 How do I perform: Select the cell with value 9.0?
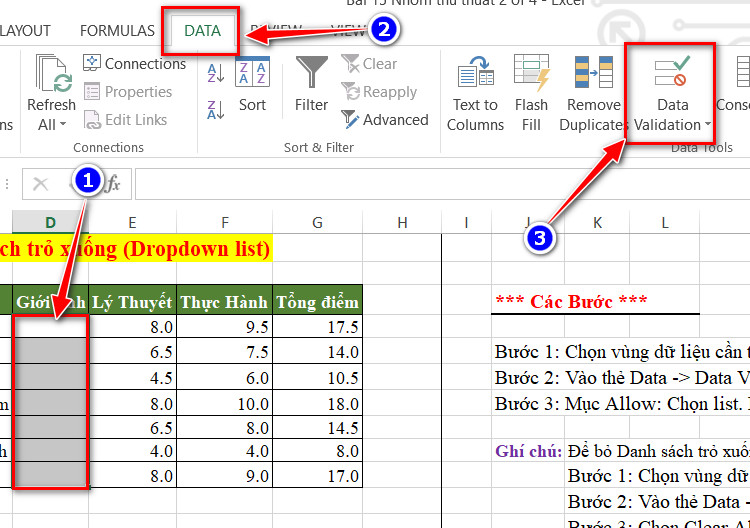point(225,475)
